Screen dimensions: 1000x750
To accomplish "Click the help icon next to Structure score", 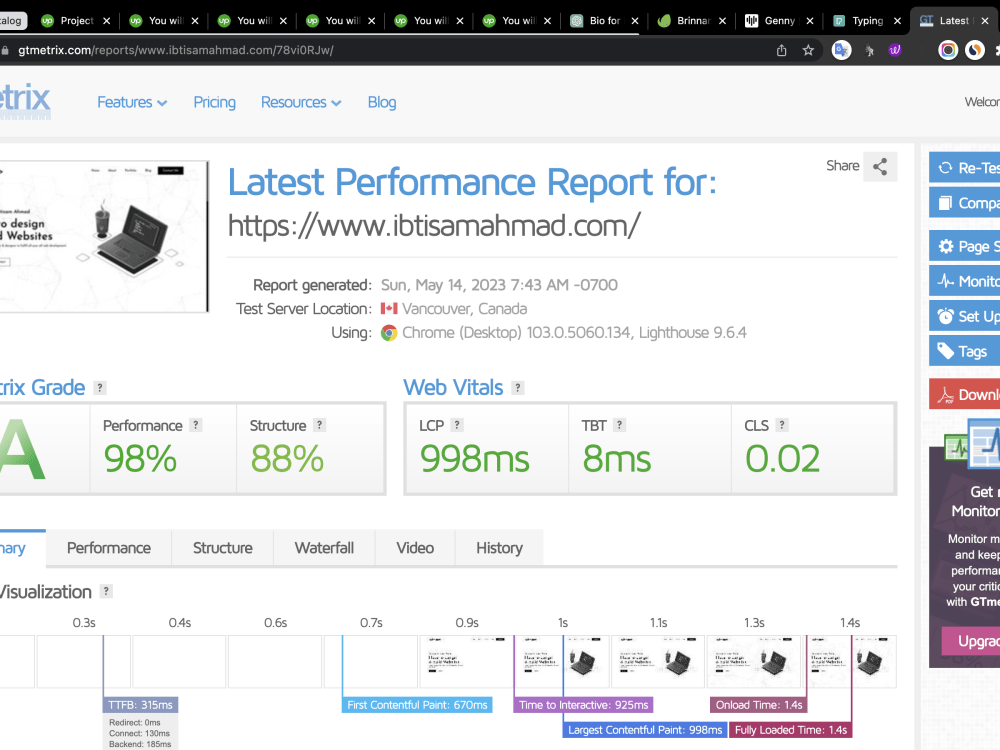I will [x=320, y=425].
